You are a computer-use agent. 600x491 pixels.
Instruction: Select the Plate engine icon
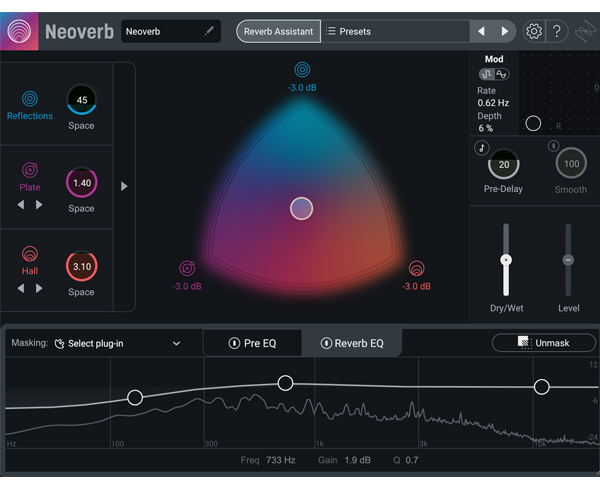(30, 170)
